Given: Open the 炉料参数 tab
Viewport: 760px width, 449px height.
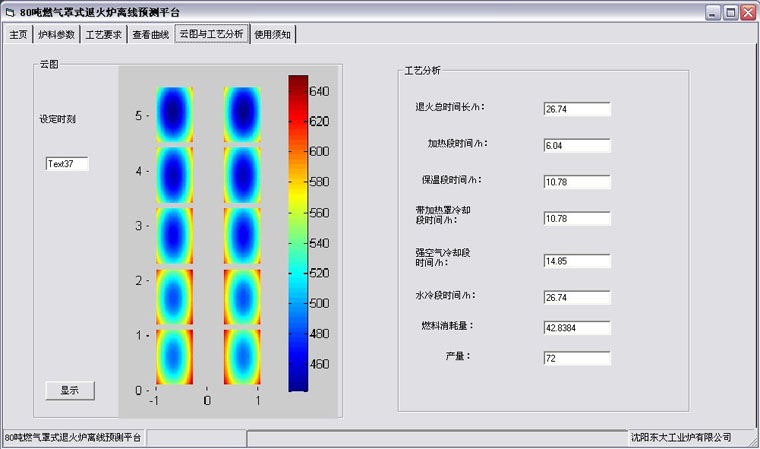Looking at the screenshot, I should click(56, 34).
